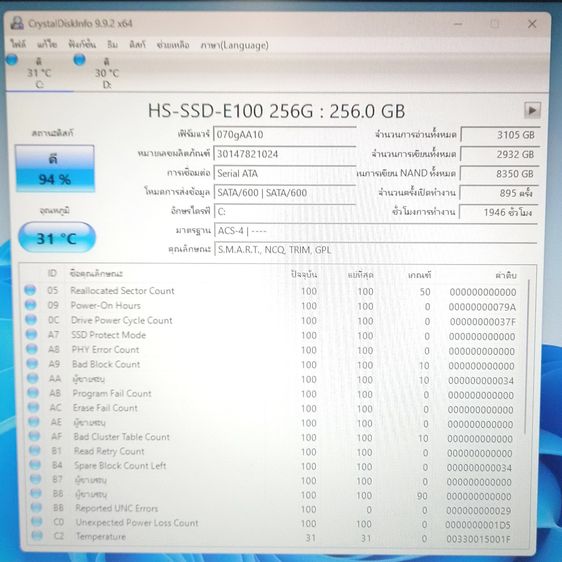Open the ธีม (Theme) menu

(x=113, y=44)
